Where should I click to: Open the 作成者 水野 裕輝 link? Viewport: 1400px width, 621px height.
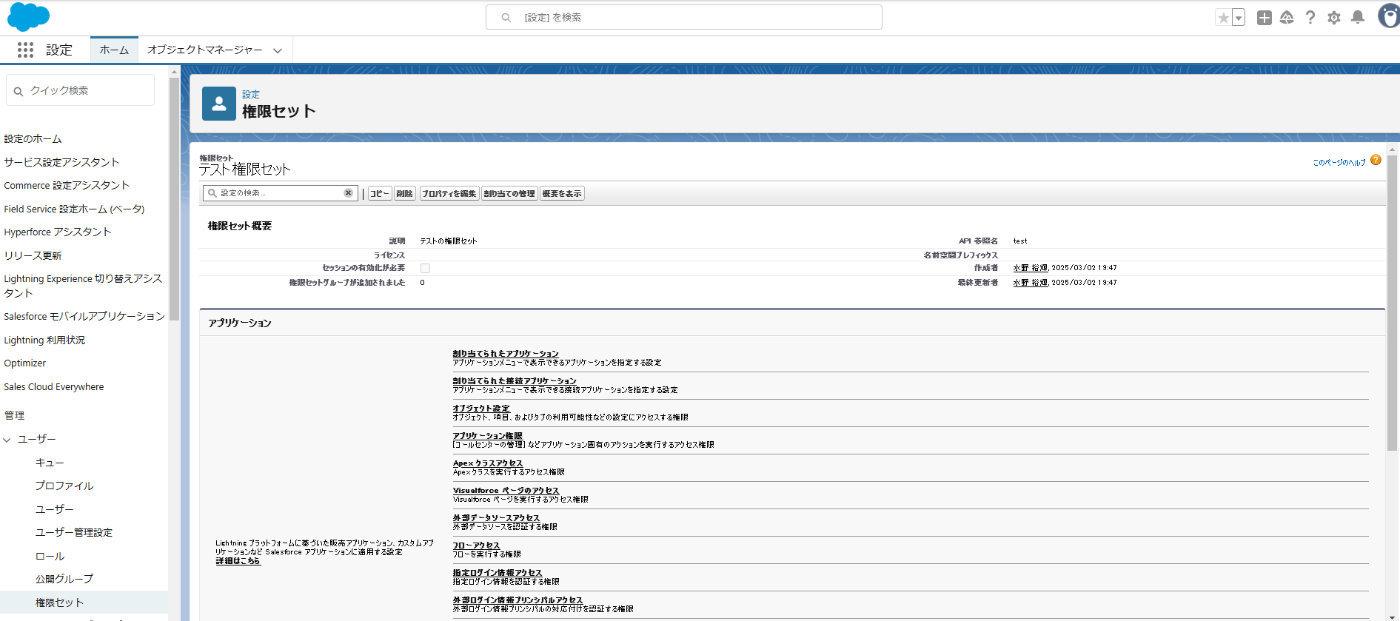click(x=1030, y=268)
